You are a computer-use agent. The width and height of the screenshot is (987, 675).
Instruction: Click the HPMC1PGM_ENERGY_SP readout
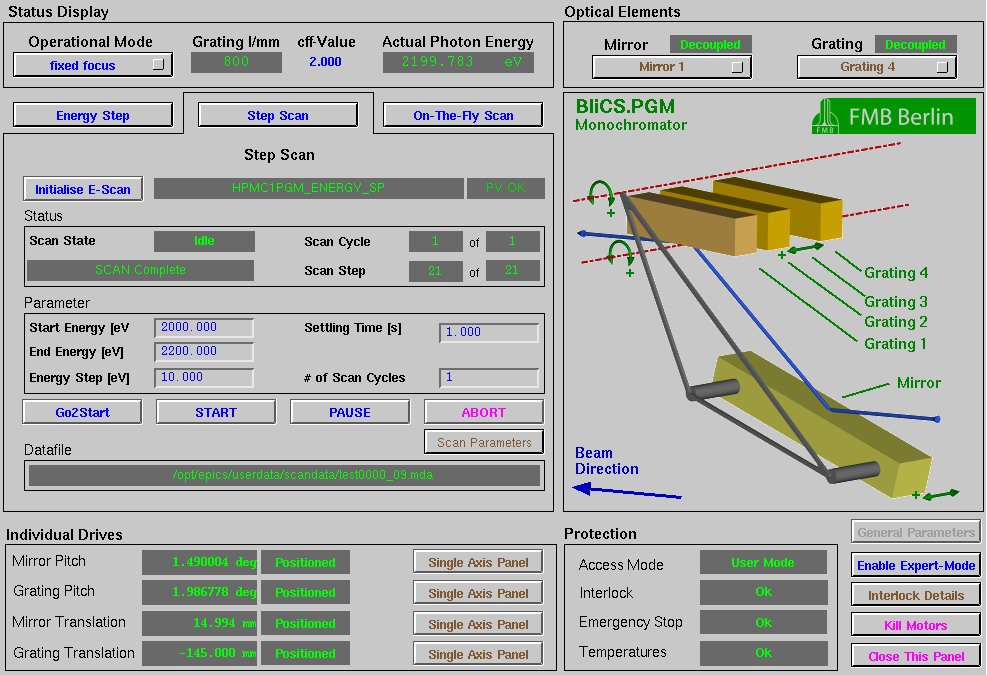click(308, 188)
